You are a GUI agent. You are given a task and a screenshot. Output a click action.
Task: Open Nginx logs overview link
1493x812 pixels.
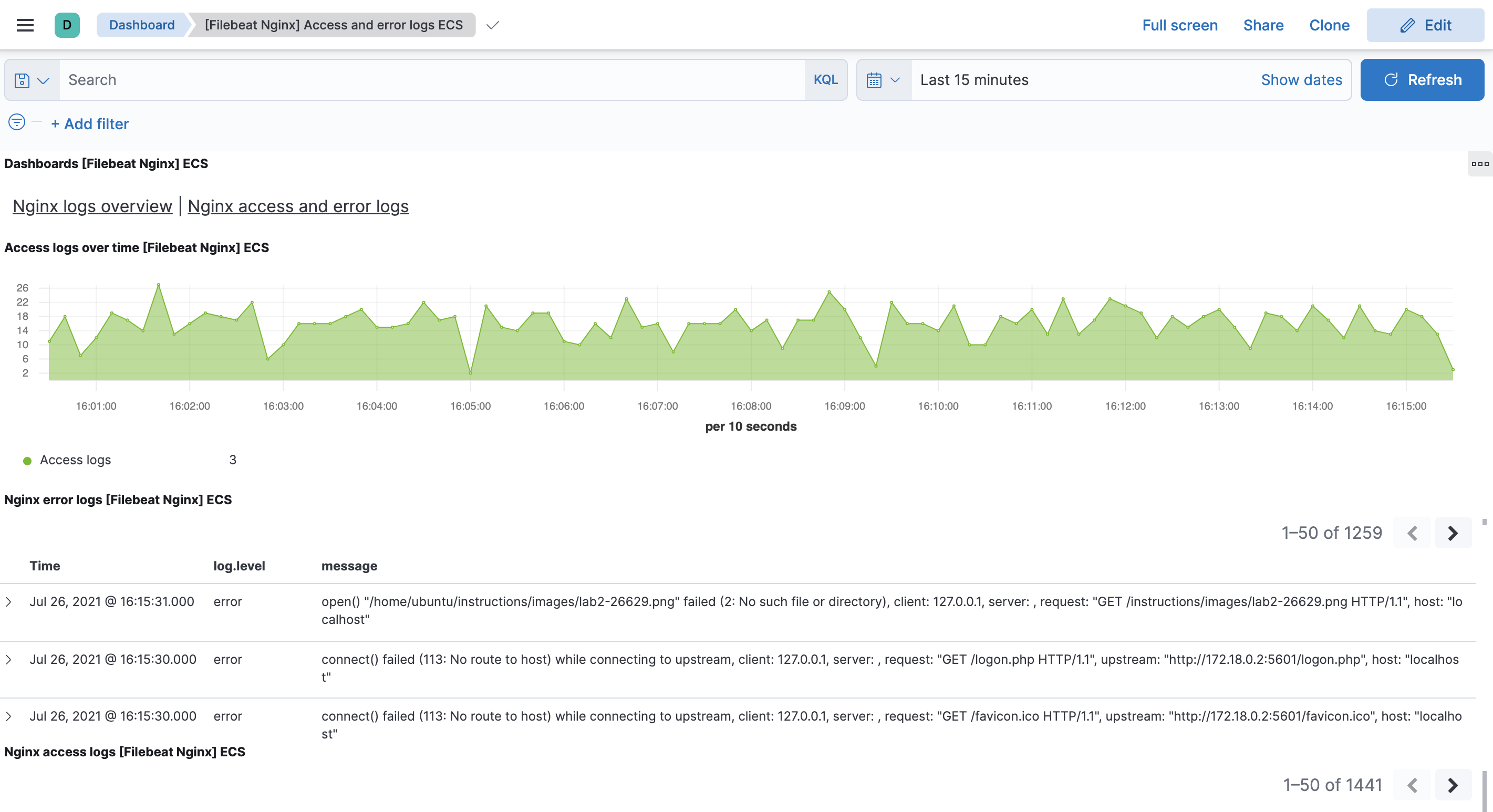[92, 206]
